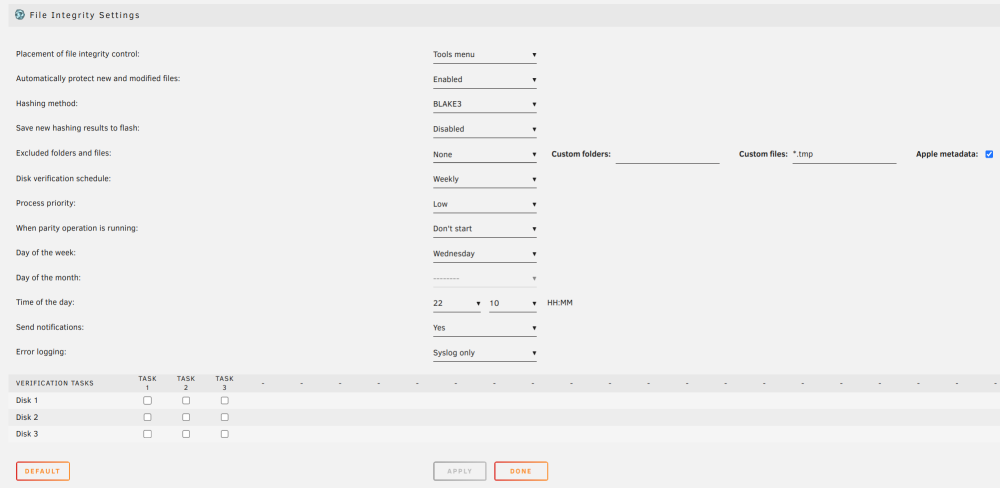1000x488 pixels.
Task: Open the Hashing method BLAKE3 dropdown
Action: (x=485, y=104)
